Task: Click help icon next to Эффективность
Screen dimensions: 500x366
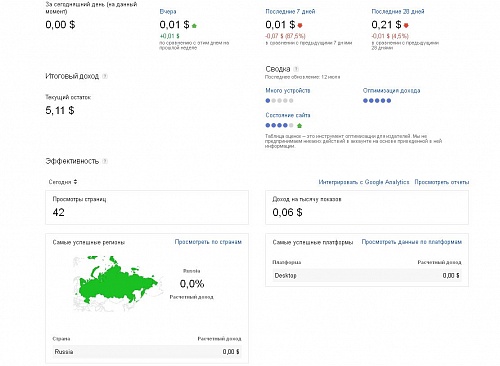Action: pos(105,161)
